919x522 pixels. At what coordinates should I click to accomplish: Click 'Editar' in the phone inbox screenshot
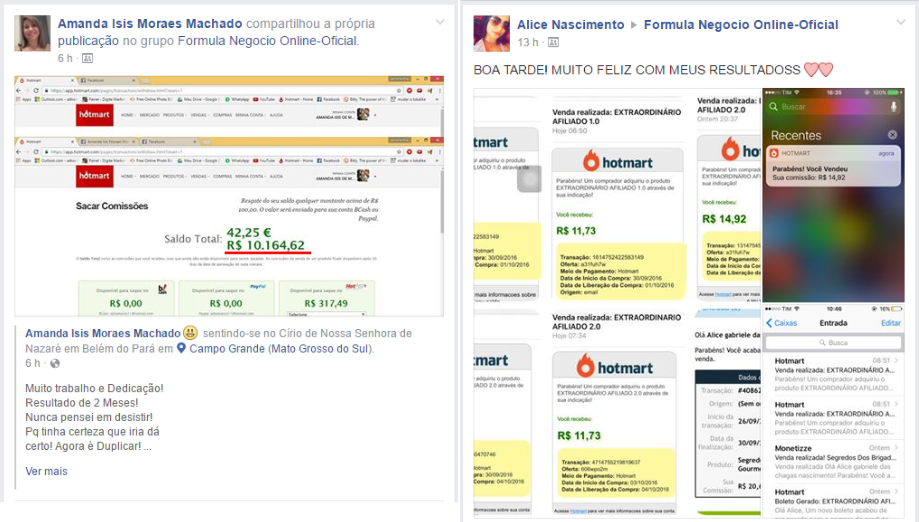click(891, 323)
